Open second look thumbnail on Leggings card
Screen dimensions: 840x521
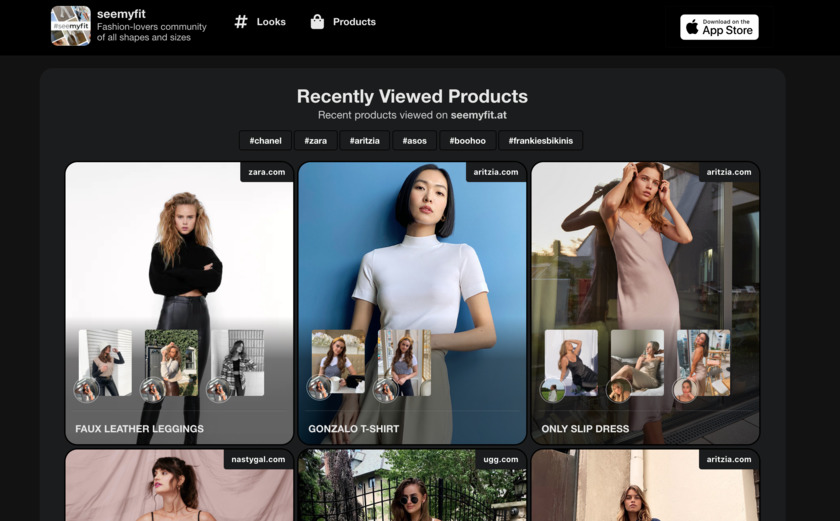tap(171, 363)
